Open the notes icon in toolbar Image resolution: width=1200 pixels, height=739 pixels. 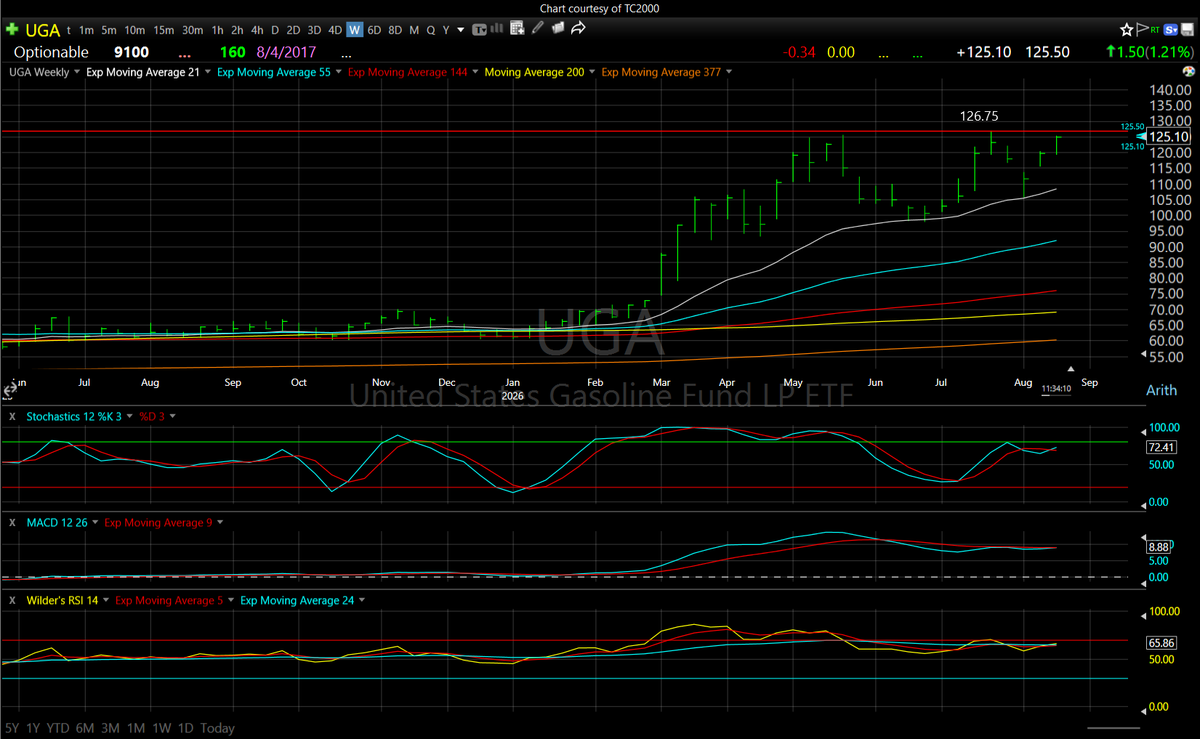558,30
